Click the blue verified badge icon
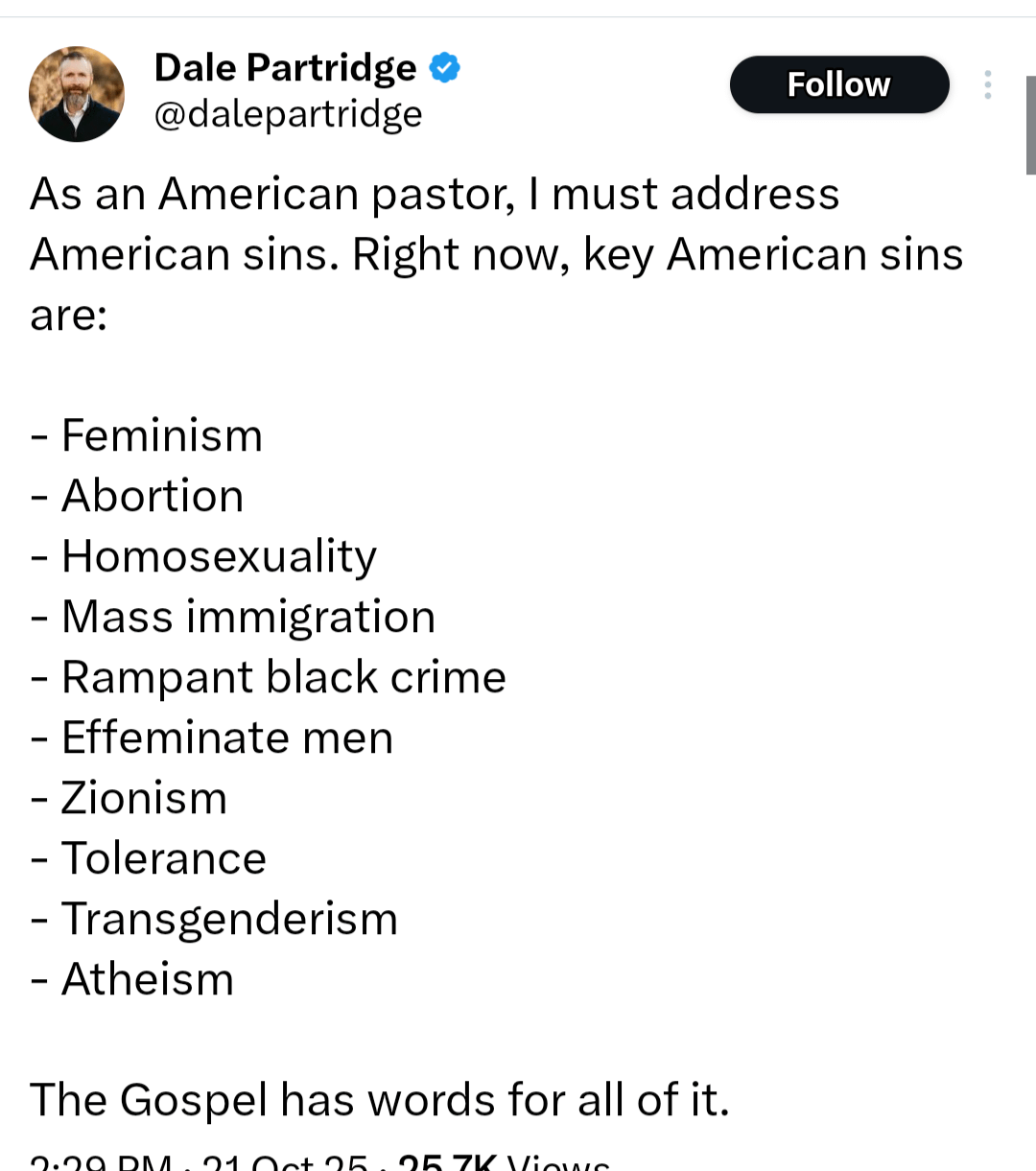Screen dimensions: 1036x1171 444,68
